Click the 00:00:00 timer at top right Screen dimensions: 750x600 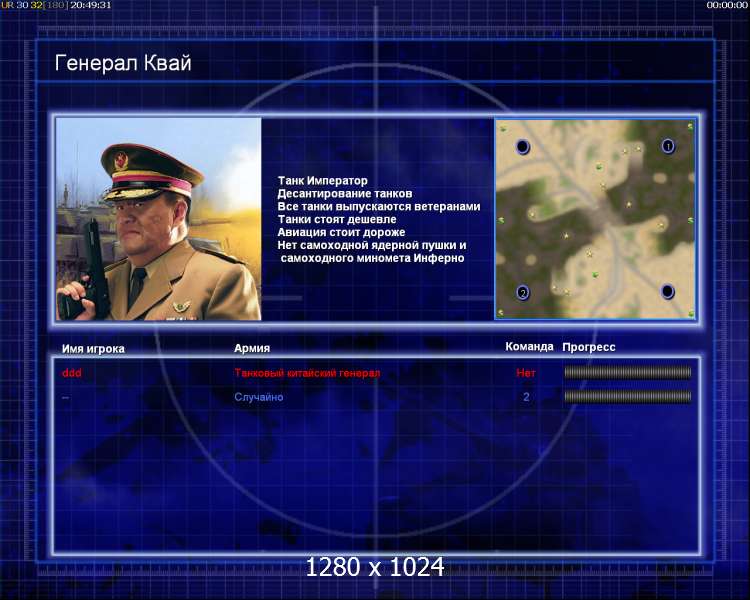[727, 5]
